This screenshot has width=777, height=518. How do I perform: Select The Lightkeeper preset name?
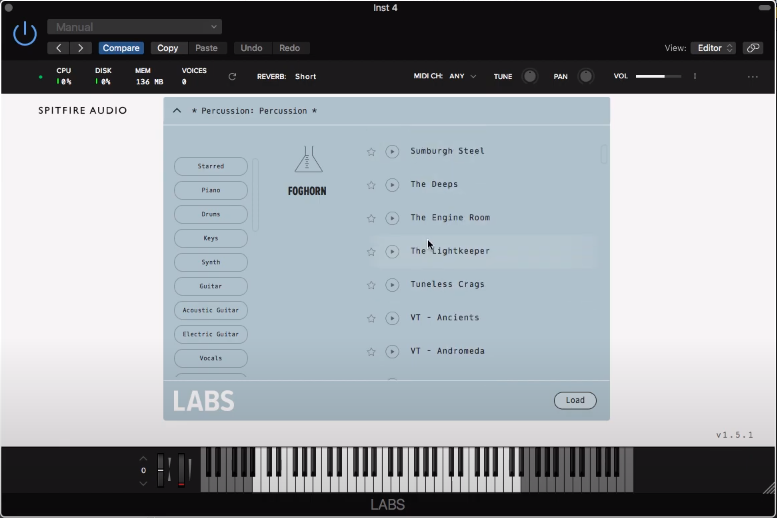(x=450, y=251)
